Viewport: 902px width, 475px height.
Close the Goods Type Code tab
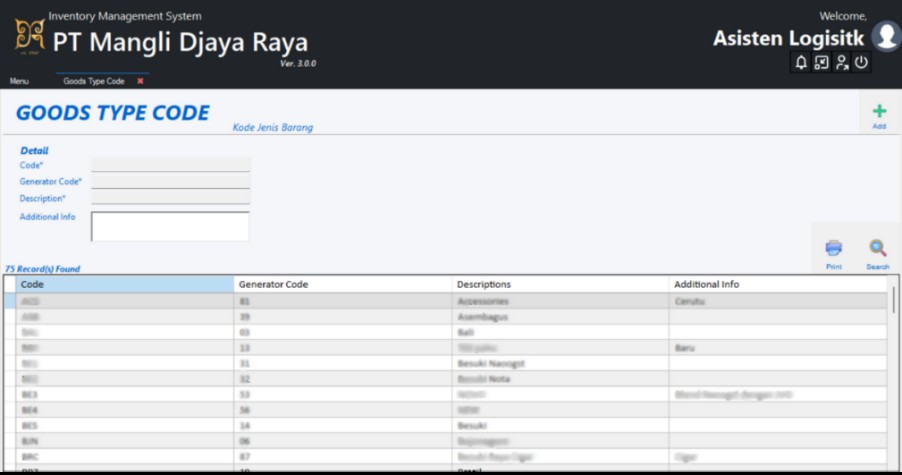(x=140, y=81)
